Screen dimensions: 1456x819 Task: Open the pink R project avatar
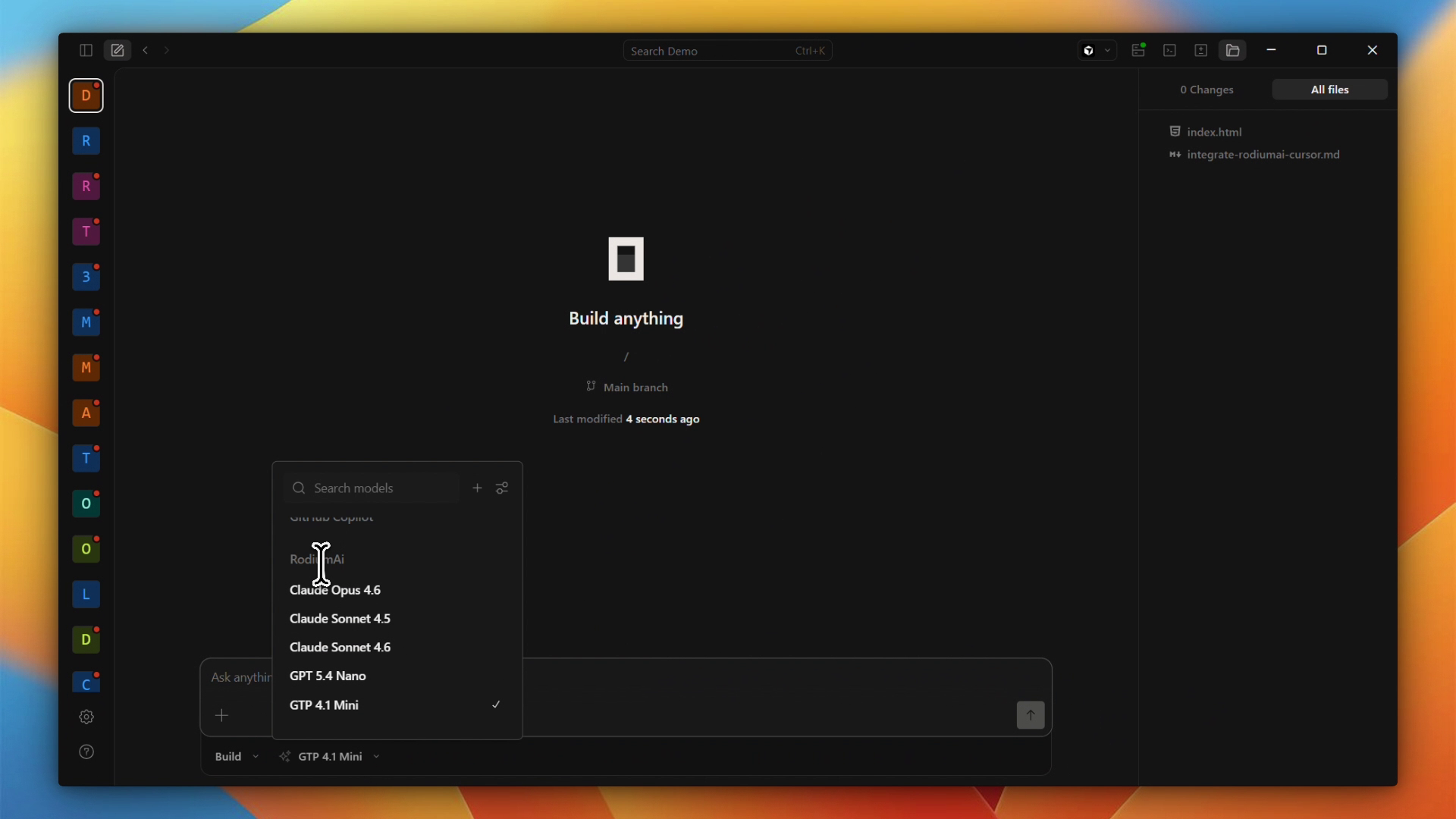click(86, 187)
